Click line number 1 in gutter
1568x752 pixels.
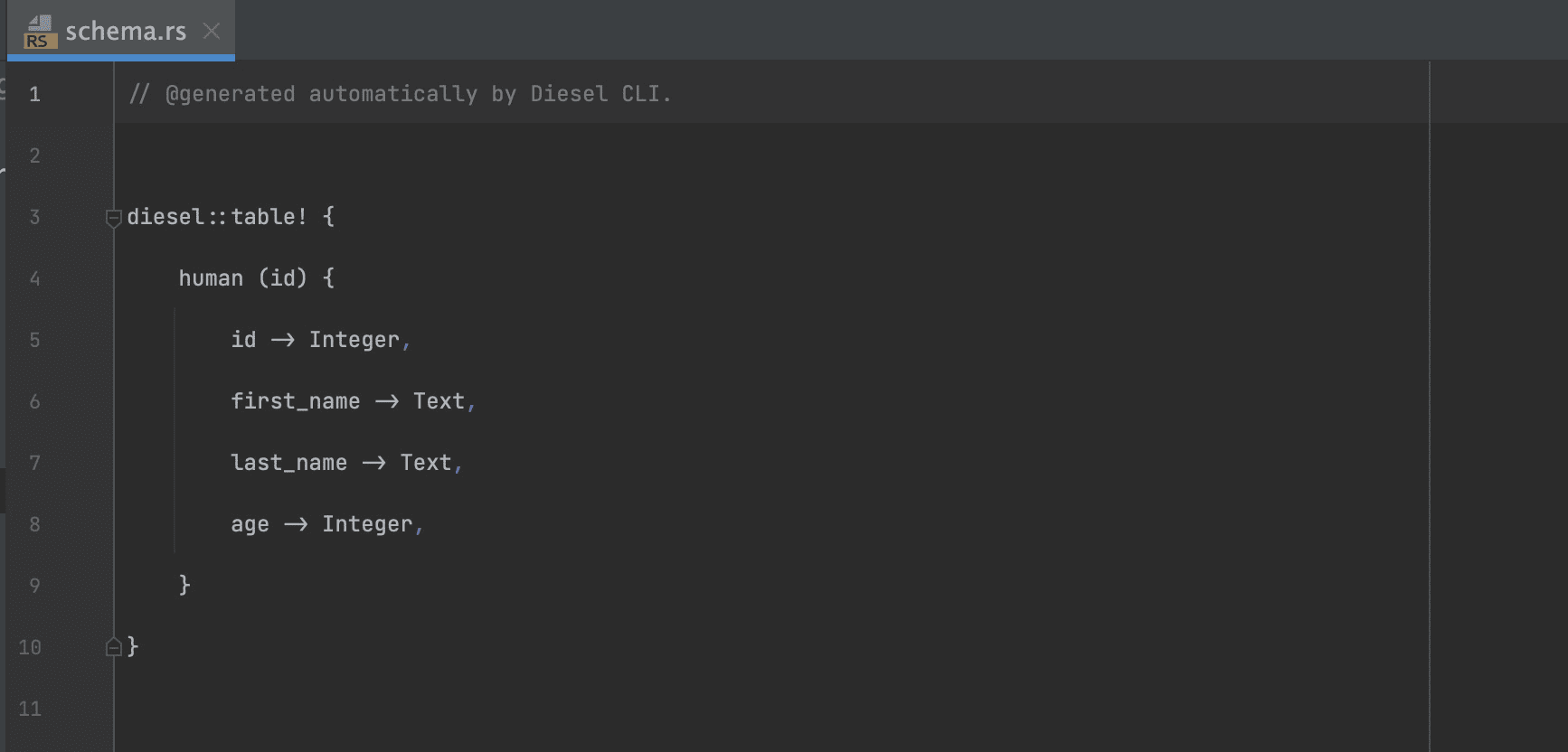point(34,94)
